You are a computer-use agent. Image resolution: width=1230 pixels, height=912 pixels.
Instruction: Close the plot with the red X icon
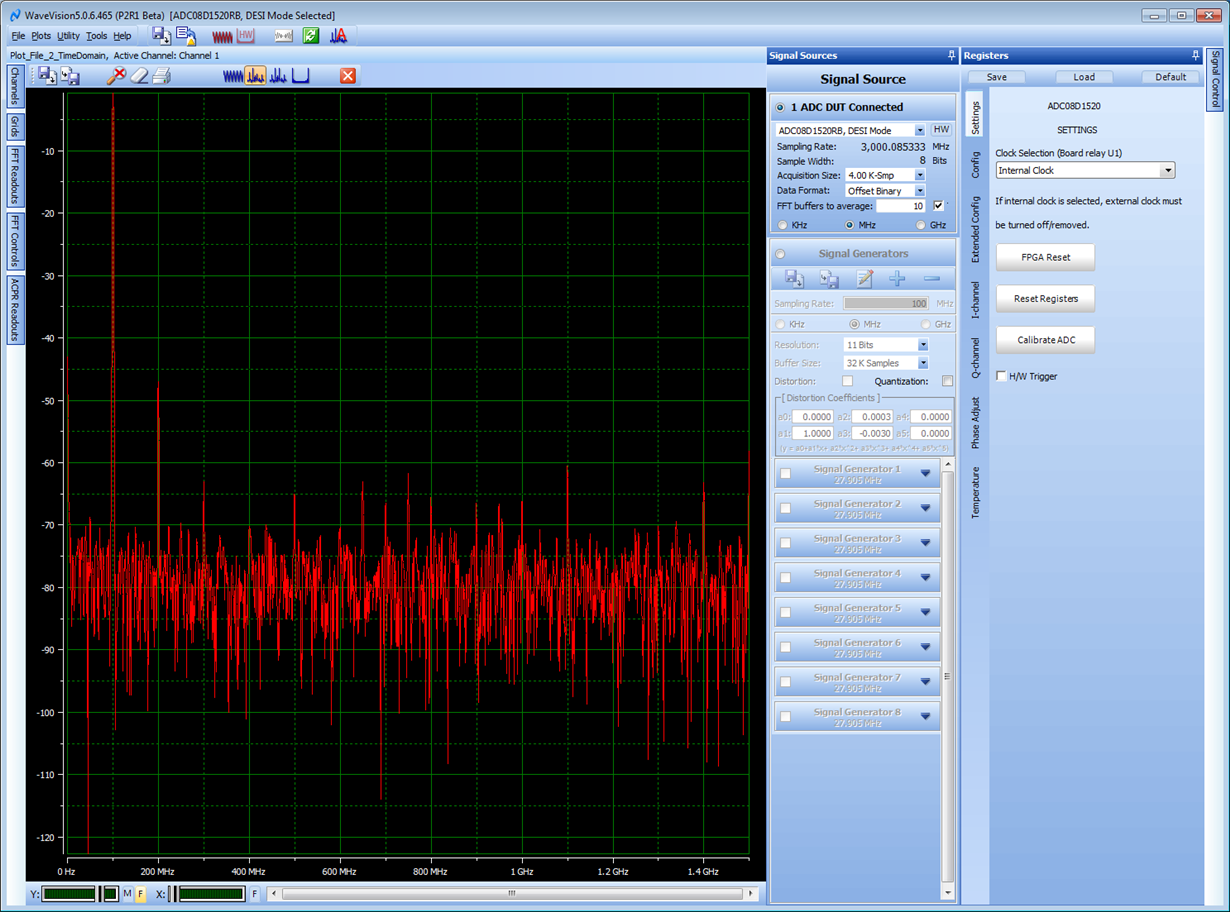point(348,76)
